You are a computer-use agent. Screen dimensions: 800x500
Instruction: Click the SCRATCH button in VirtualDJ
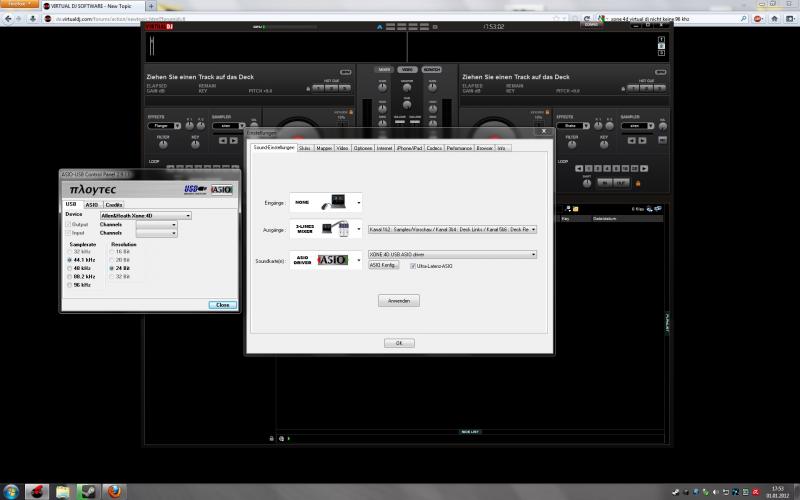click(x=432, y=69)
